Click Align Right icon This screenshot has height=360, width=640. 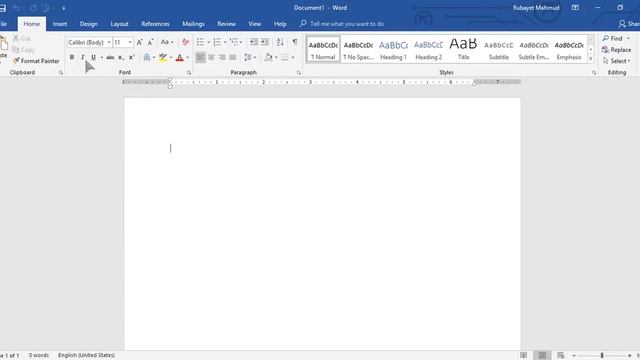[x=222, y=58]
